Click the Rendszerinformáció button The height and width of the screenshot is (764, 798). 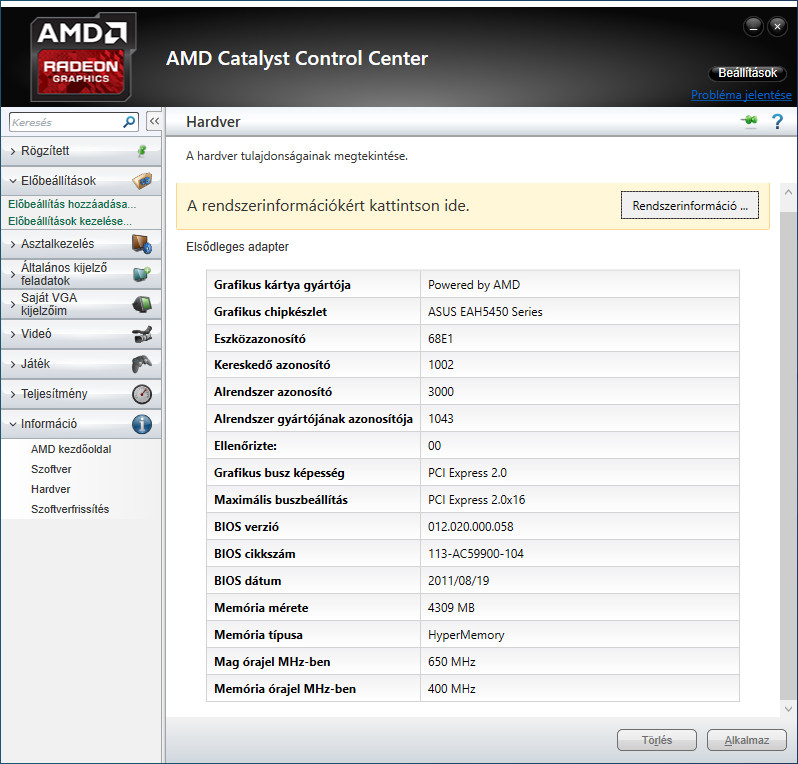pyautogui.click(x=690, y=206)
